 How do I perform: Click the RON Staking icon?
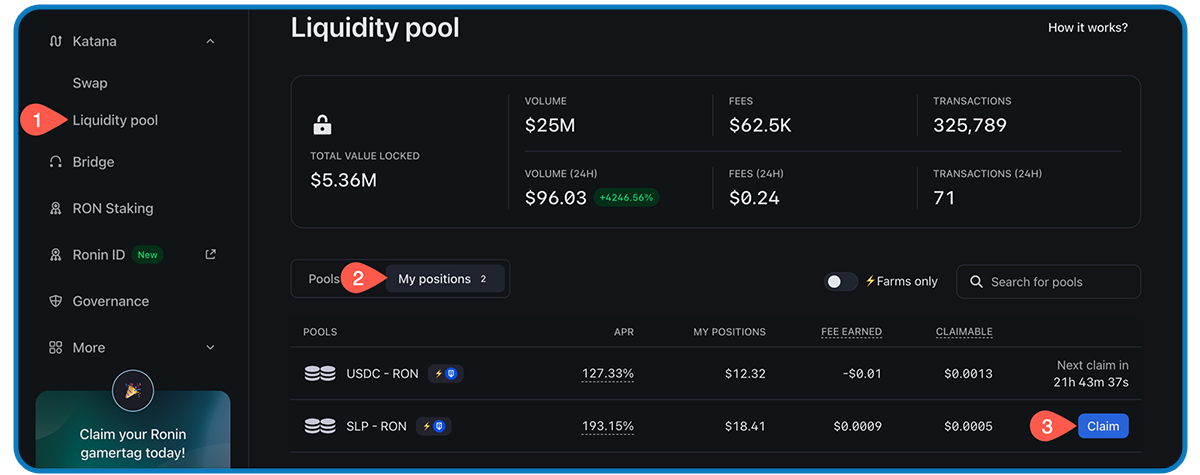click(x=56, y=209)
